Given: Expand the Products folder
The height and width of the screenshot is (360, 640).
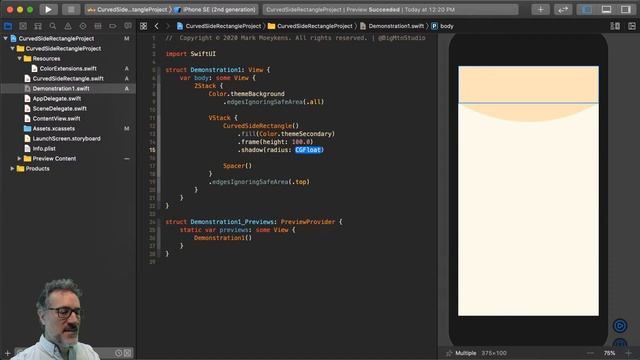Looking at the screenshot, I should (x=12, y=169).
